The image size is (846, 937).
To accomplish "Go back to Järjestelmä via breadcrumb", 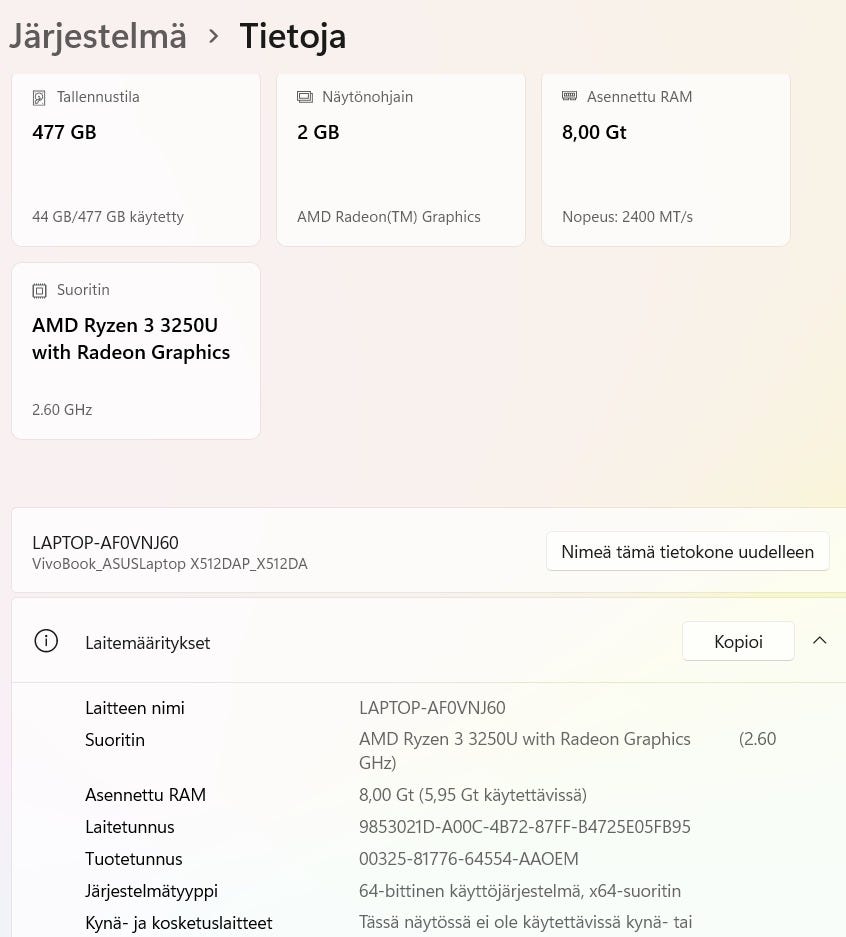I will click(98, 36).
